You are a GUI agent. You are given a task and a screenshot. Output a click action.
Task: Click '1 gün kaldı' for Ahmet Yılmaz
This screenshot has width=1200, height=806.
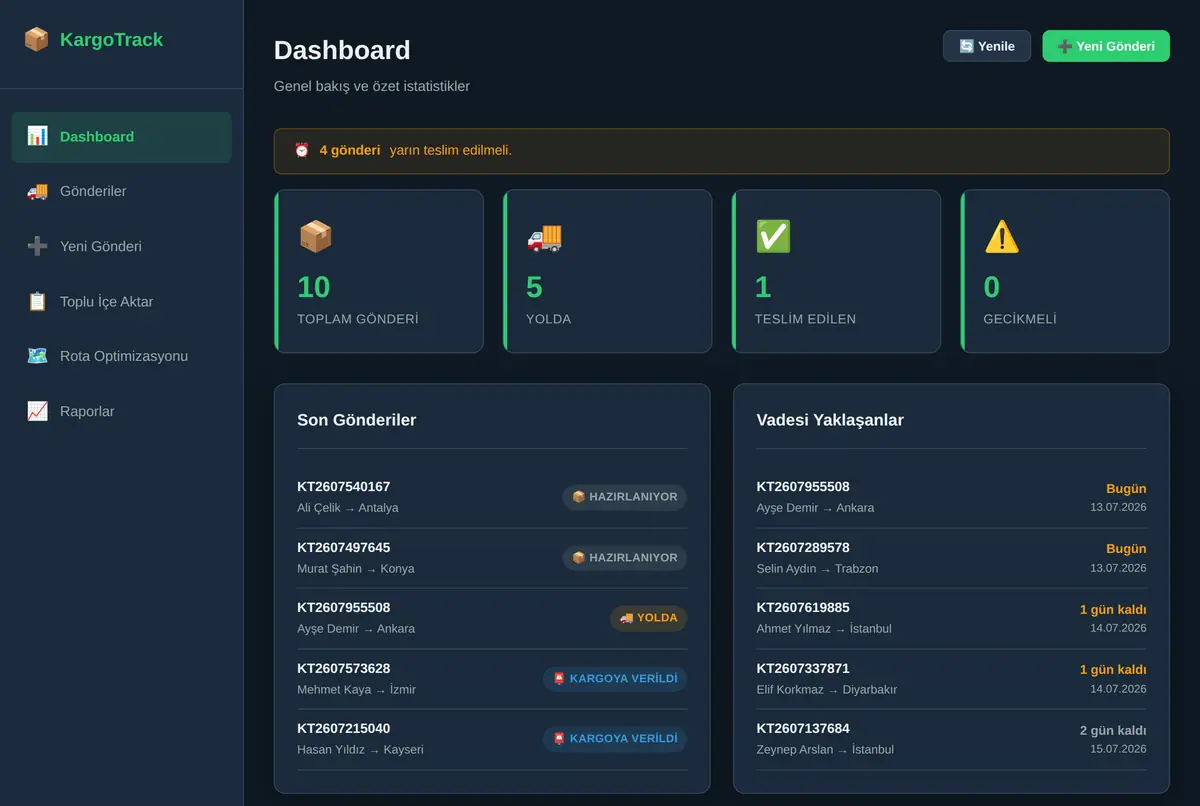click(1113, 610)
